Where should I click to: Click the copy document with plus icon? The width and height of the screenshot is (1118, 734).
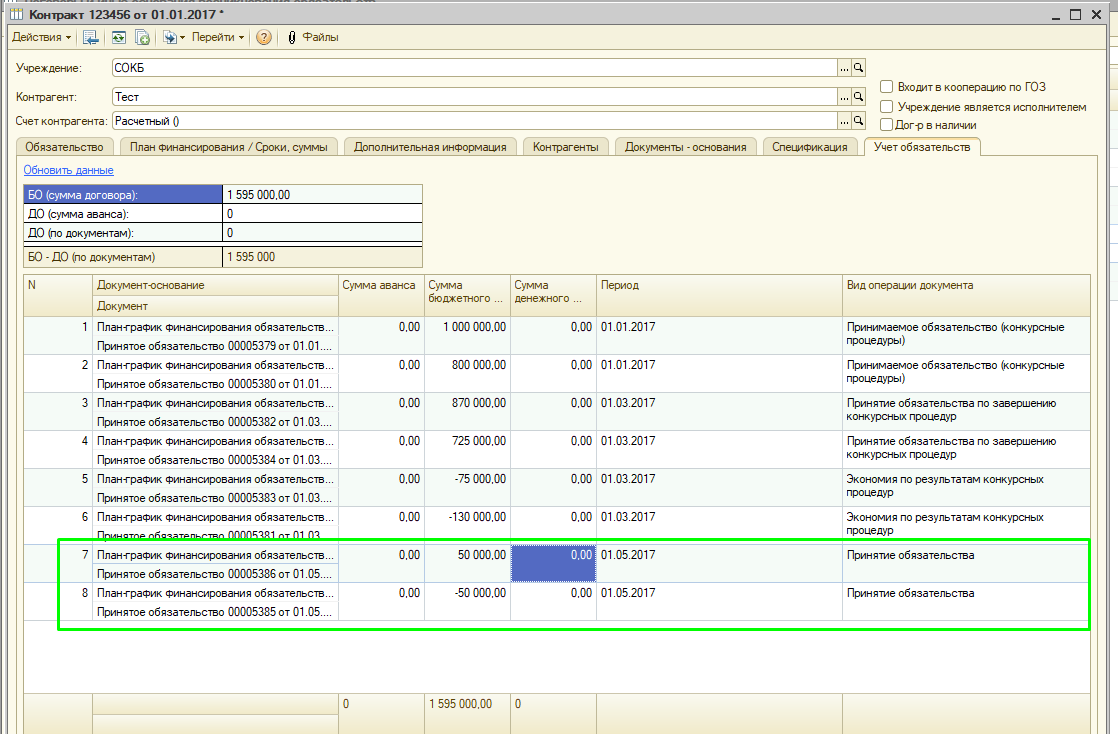pyautogui.click(x=143, y=37)
